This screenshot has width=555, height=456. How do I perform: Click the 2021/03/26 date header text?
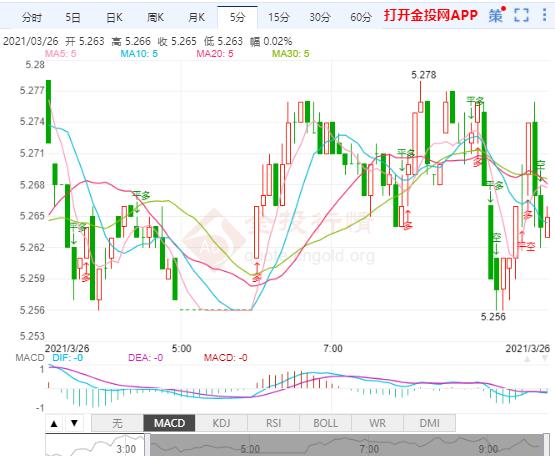[30, 41]
